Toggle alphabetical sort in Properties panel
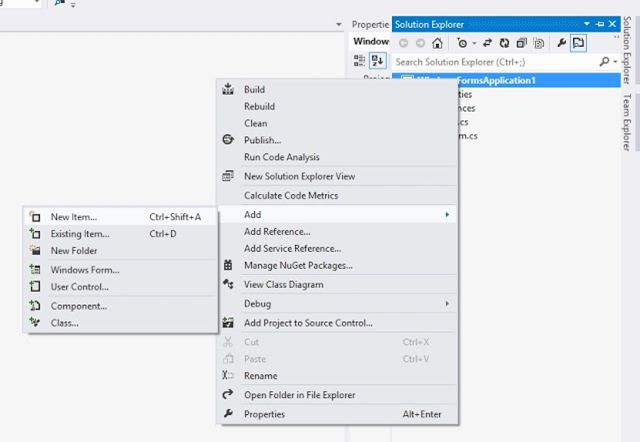 379,61
